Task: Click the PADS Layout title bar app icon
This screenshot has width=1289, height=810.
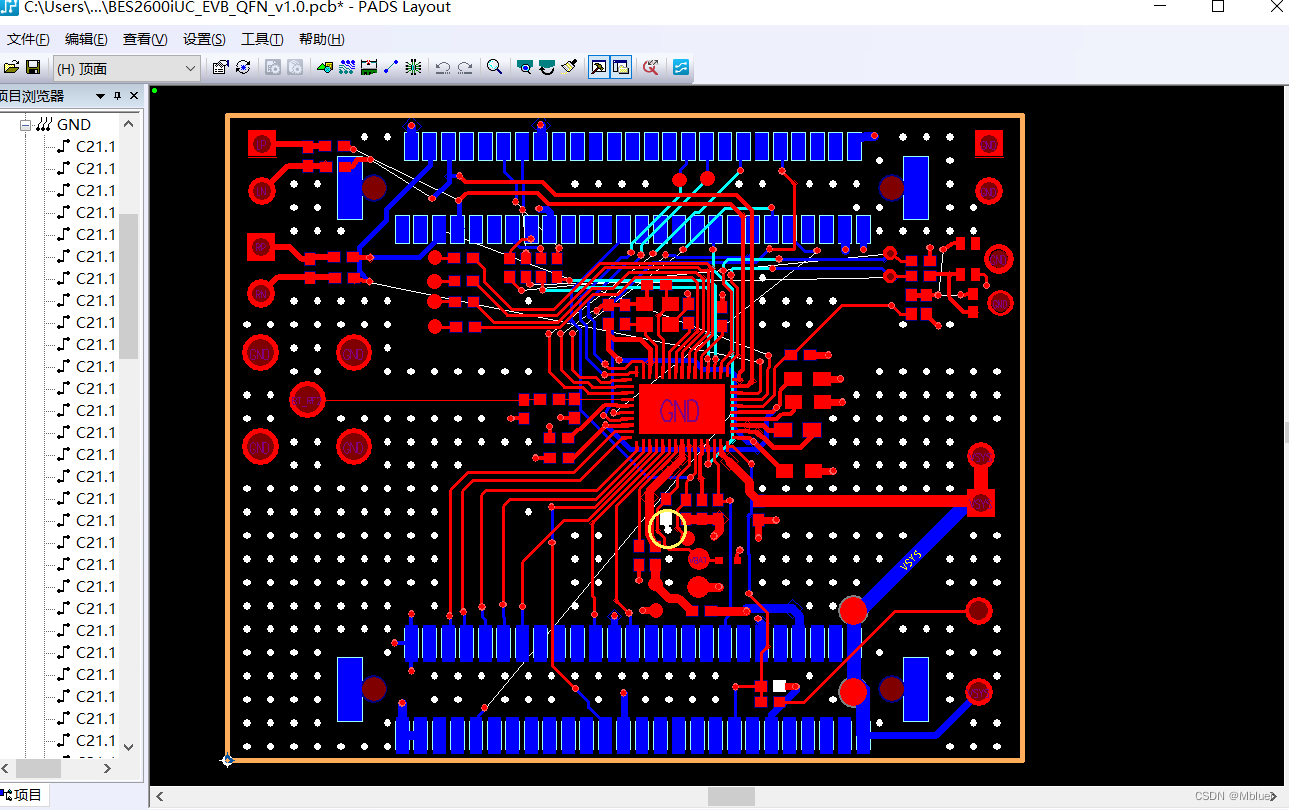Action: pyautogui.click(x=9, y=7)
